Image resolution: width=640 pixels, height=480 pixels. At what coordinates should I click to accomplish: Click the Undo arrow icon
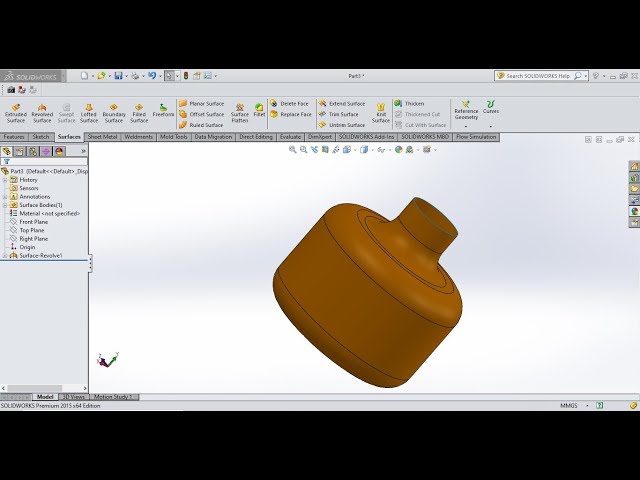[152, 76]
